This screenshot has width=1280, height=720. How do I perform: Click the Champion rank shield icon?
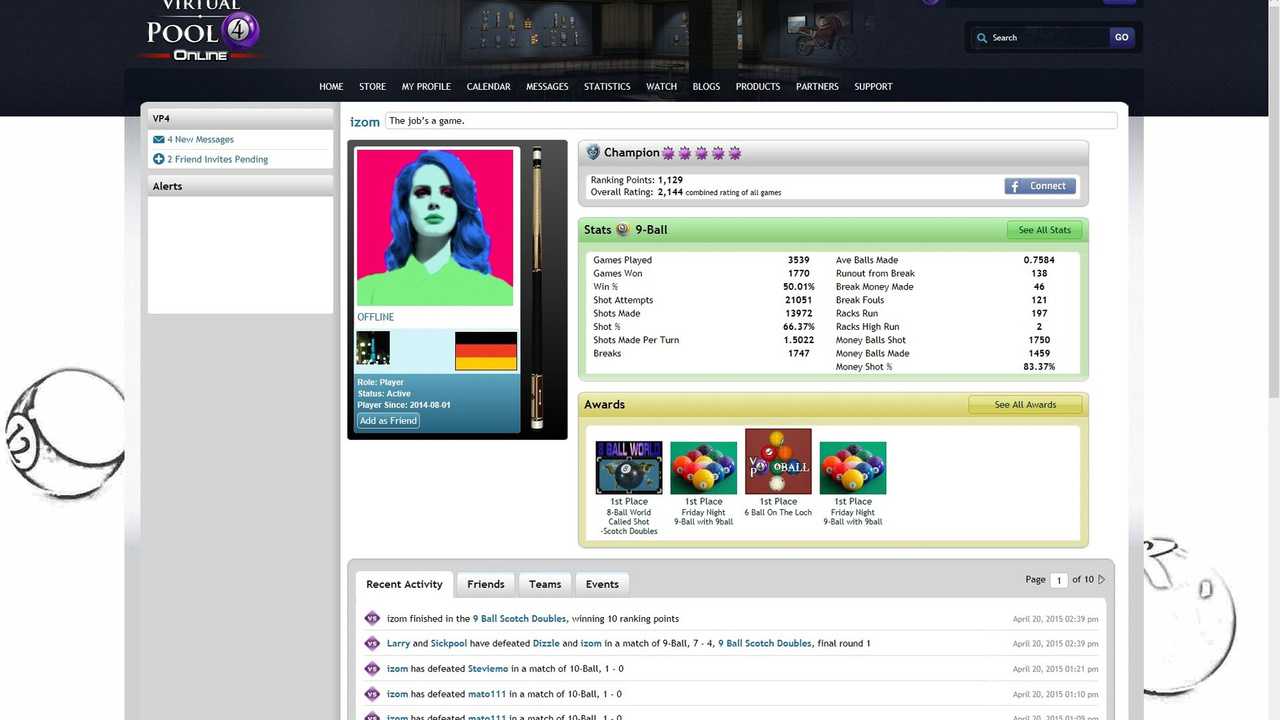[x=593, y=153]
